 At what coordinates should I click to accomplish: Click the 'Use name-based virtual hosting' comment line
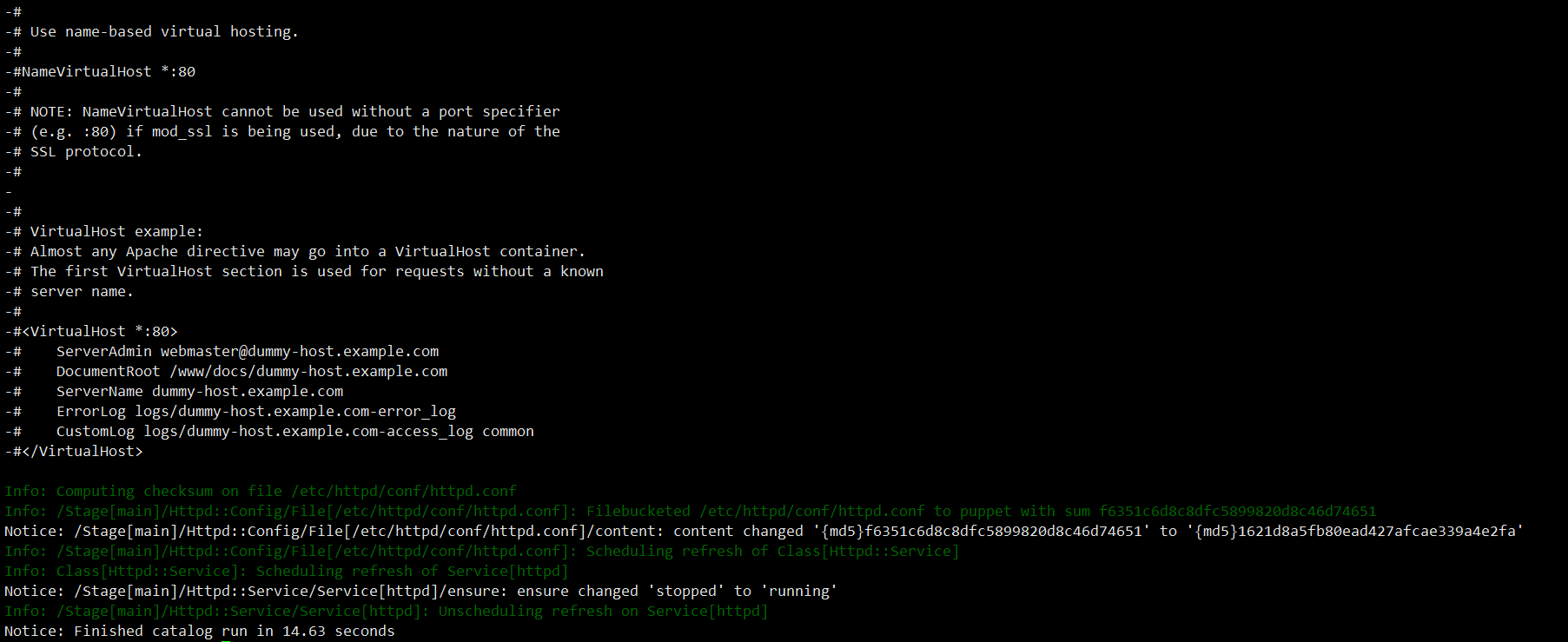click(163, 31)
